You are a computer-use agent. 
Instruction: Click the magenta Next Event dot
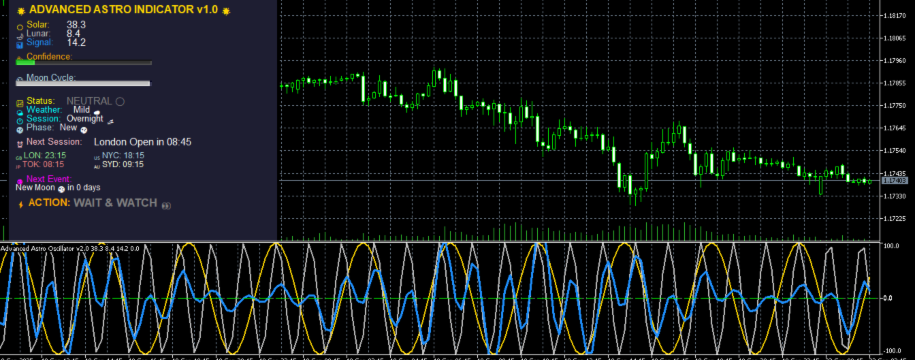(20, 181)
